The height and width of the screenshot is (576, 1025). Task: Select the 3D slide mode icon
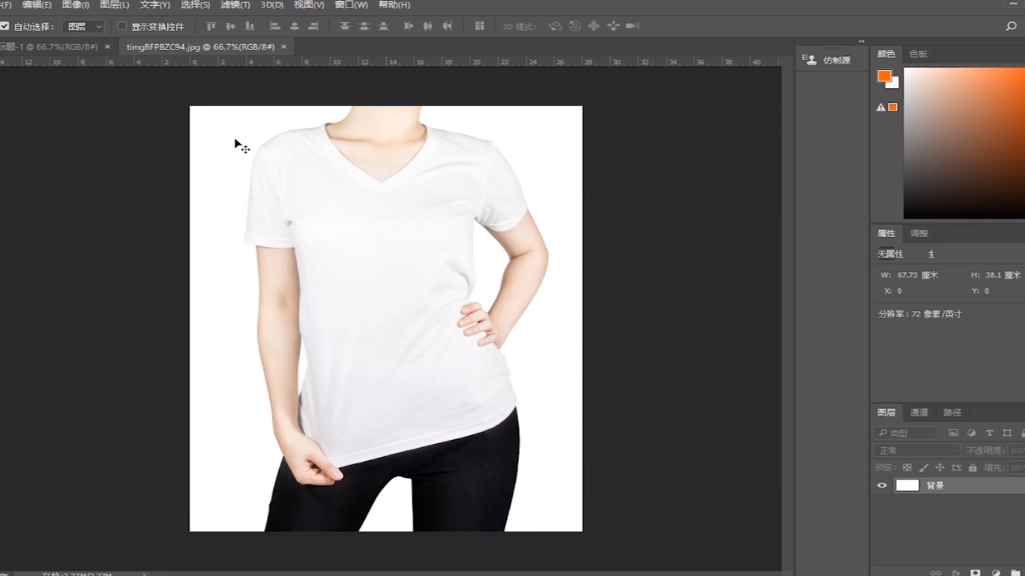coord(613,26)
